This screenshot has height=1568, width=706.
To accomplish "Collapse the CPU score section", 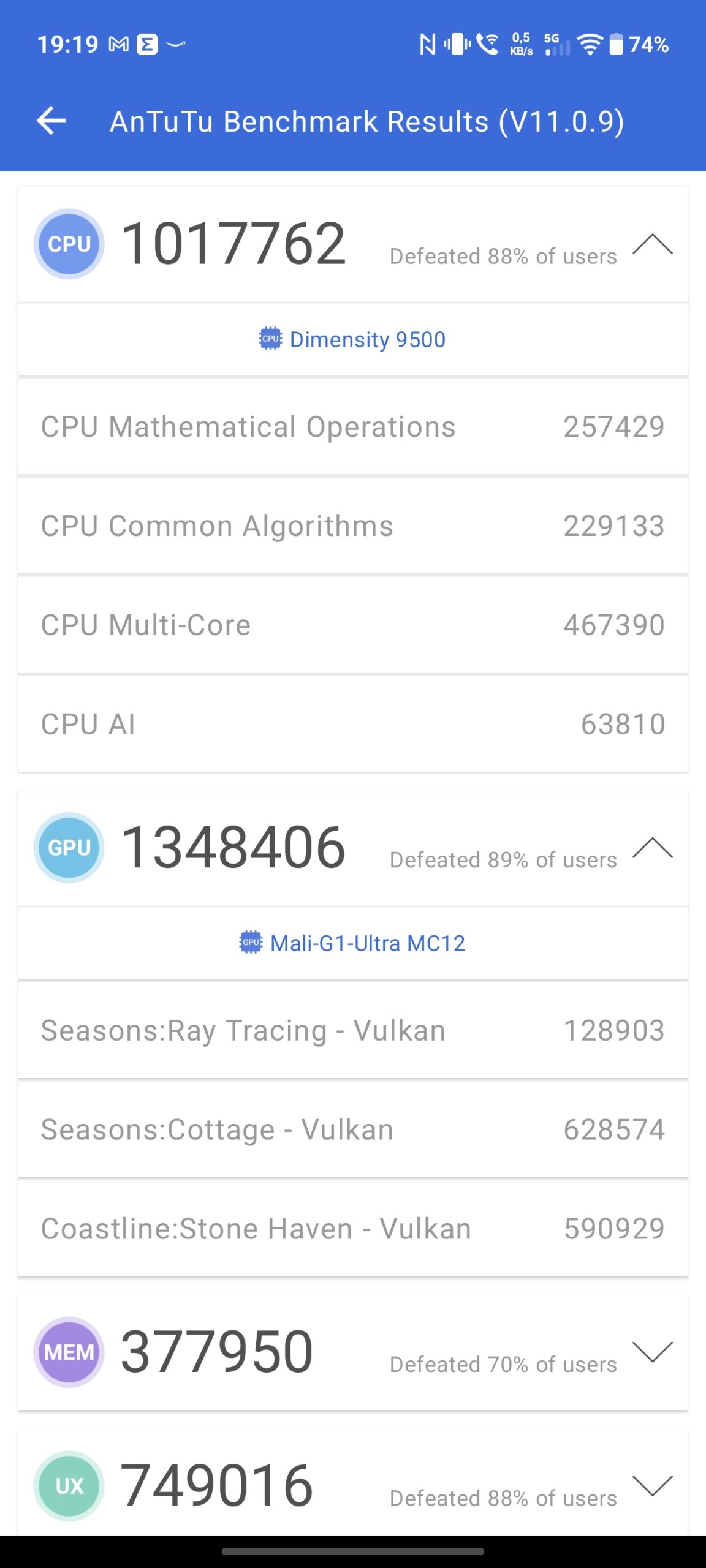I will pos(652,244).
